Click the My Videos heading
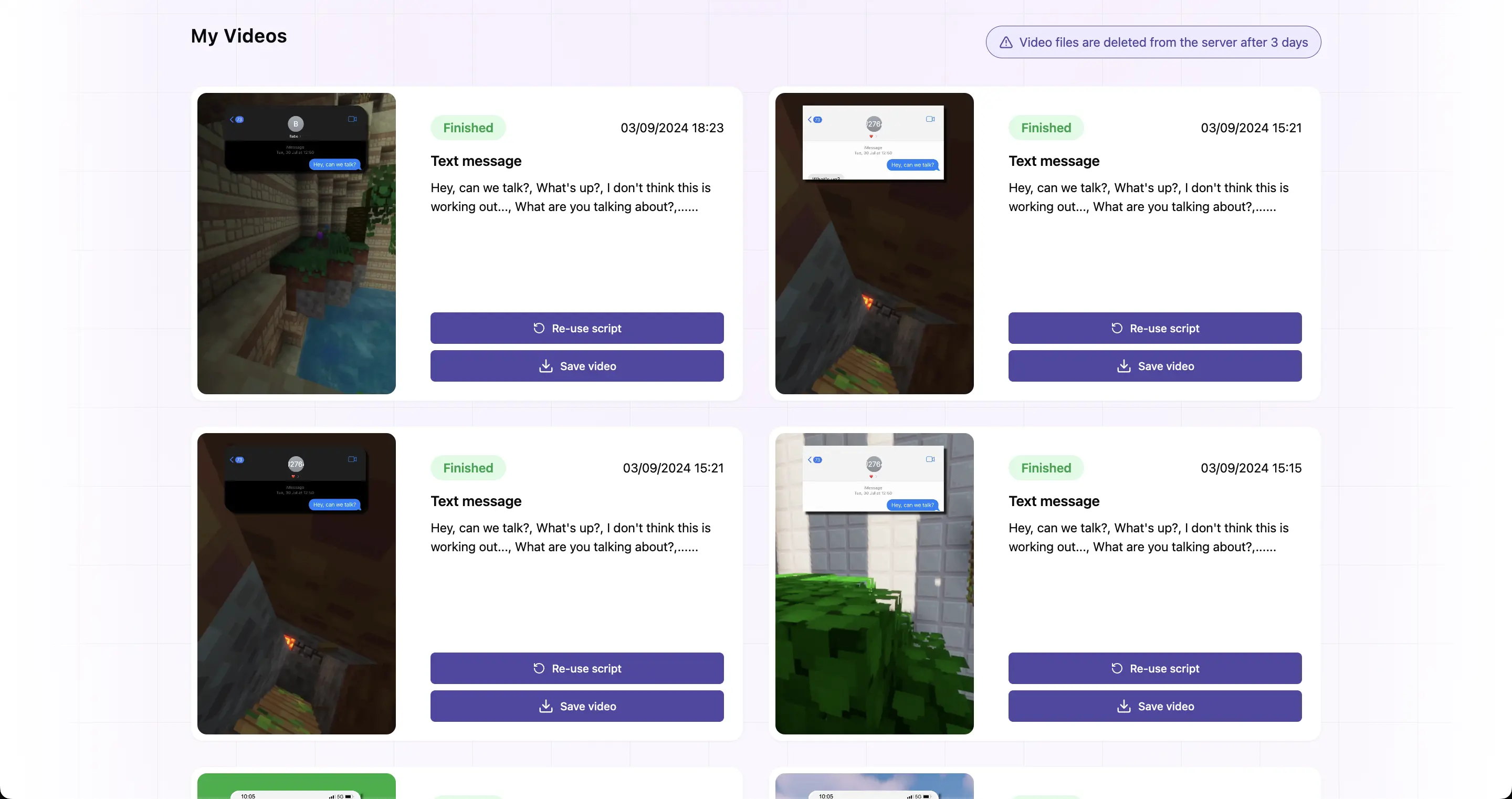Image resolution: width=1512 pixels, height=799 pixels. coord(239,36)
